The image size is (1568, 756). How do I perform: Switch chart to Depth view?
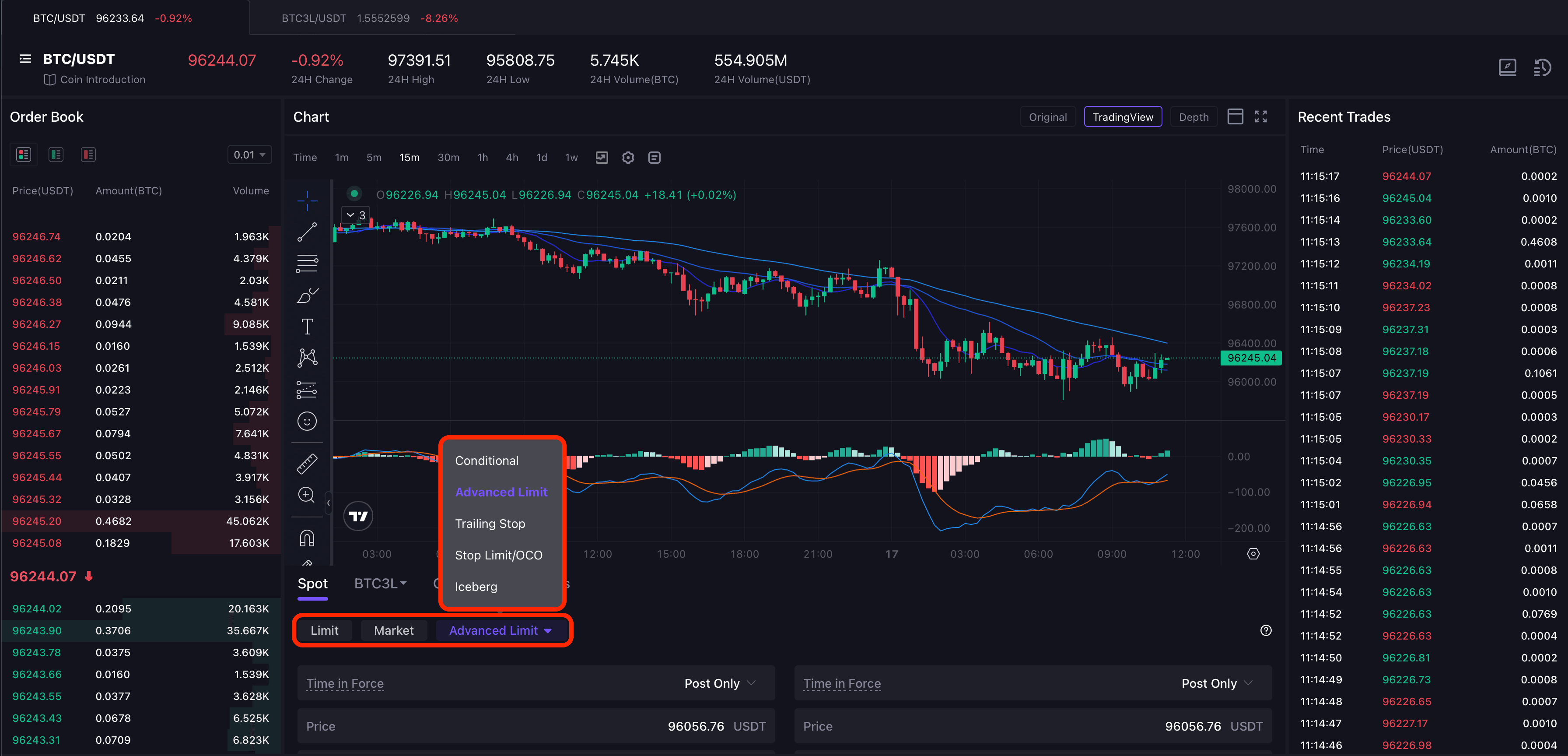point(1193,117)
